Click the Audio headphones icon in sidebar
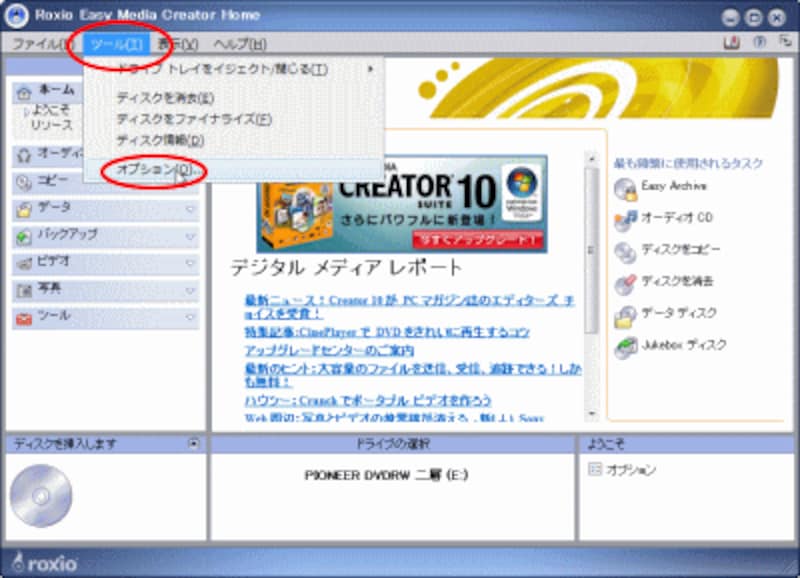Viewport: 800px width, 578px height. (x=24, y=155)
